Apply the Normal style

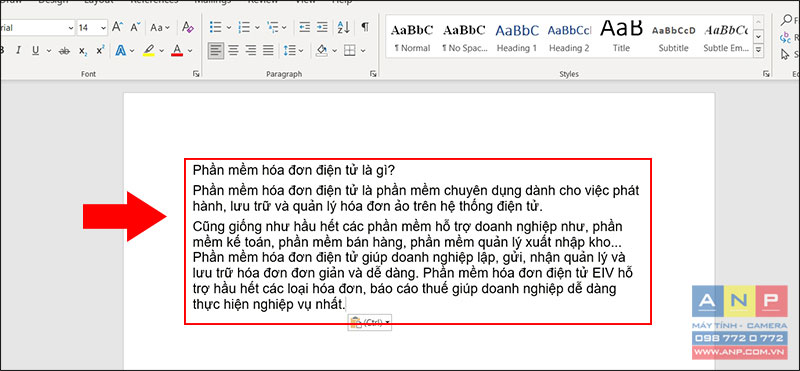[412, 37]
